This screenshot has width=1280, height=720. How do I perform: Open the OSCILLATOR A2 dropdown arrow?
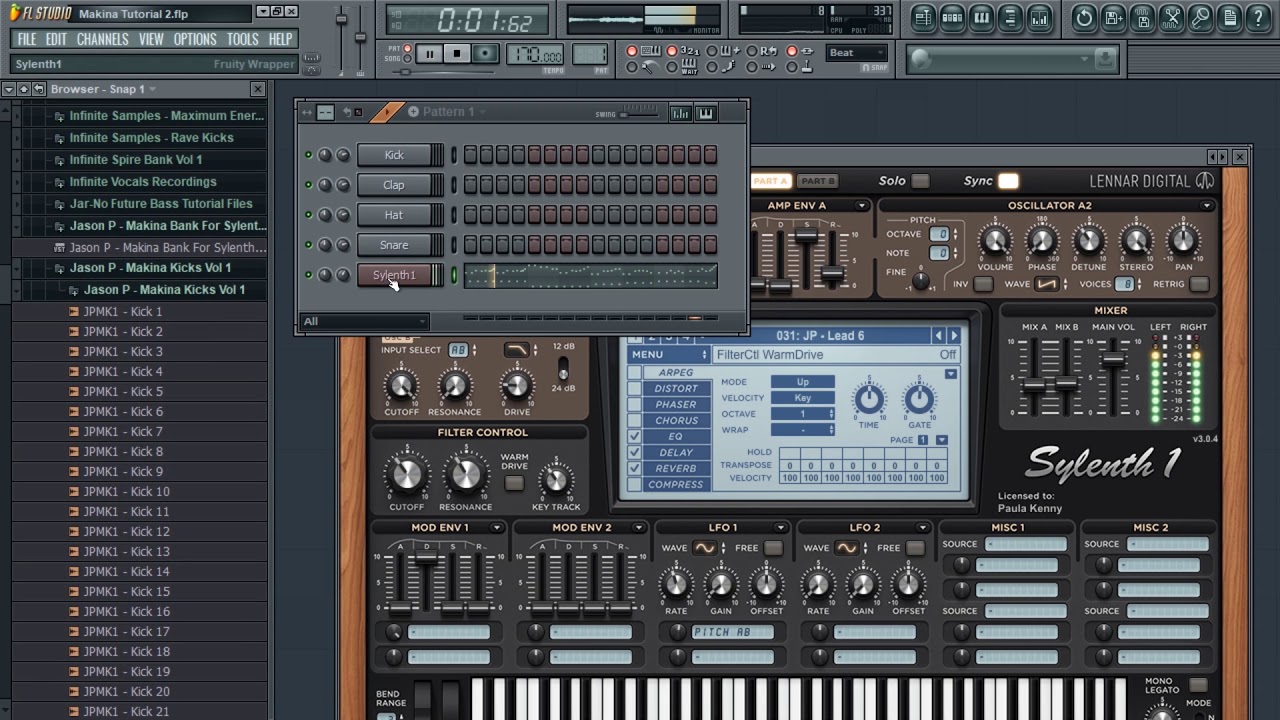pyautogui.click(x=1207, y=206)
